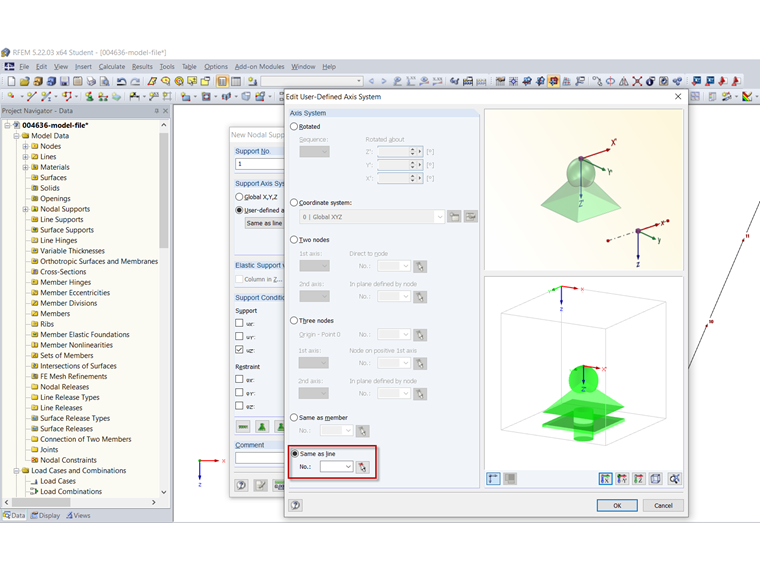The height and width of the screenshot is (570, 760).
Task: Switch to the Display navigator tab
Action: coord(46,515)
